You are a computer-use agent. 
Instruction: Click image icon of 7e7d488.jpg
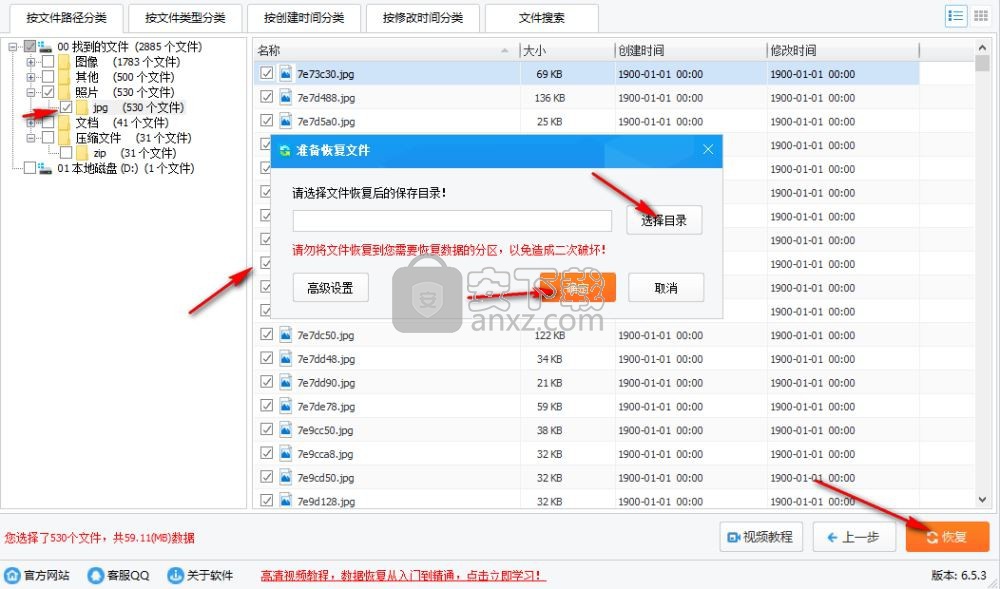[x=286, y=98]
